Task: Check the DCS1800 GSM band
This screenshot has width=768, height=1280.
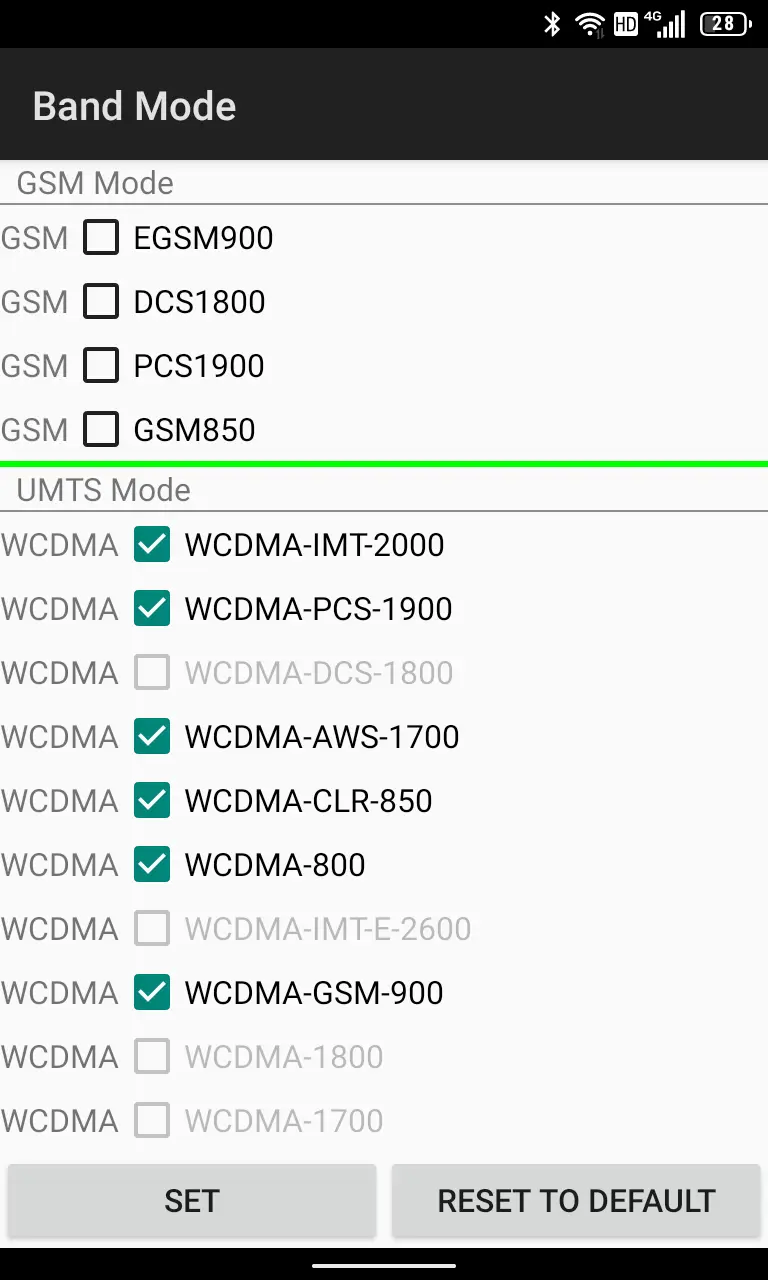Action: (x=101, y=302)
